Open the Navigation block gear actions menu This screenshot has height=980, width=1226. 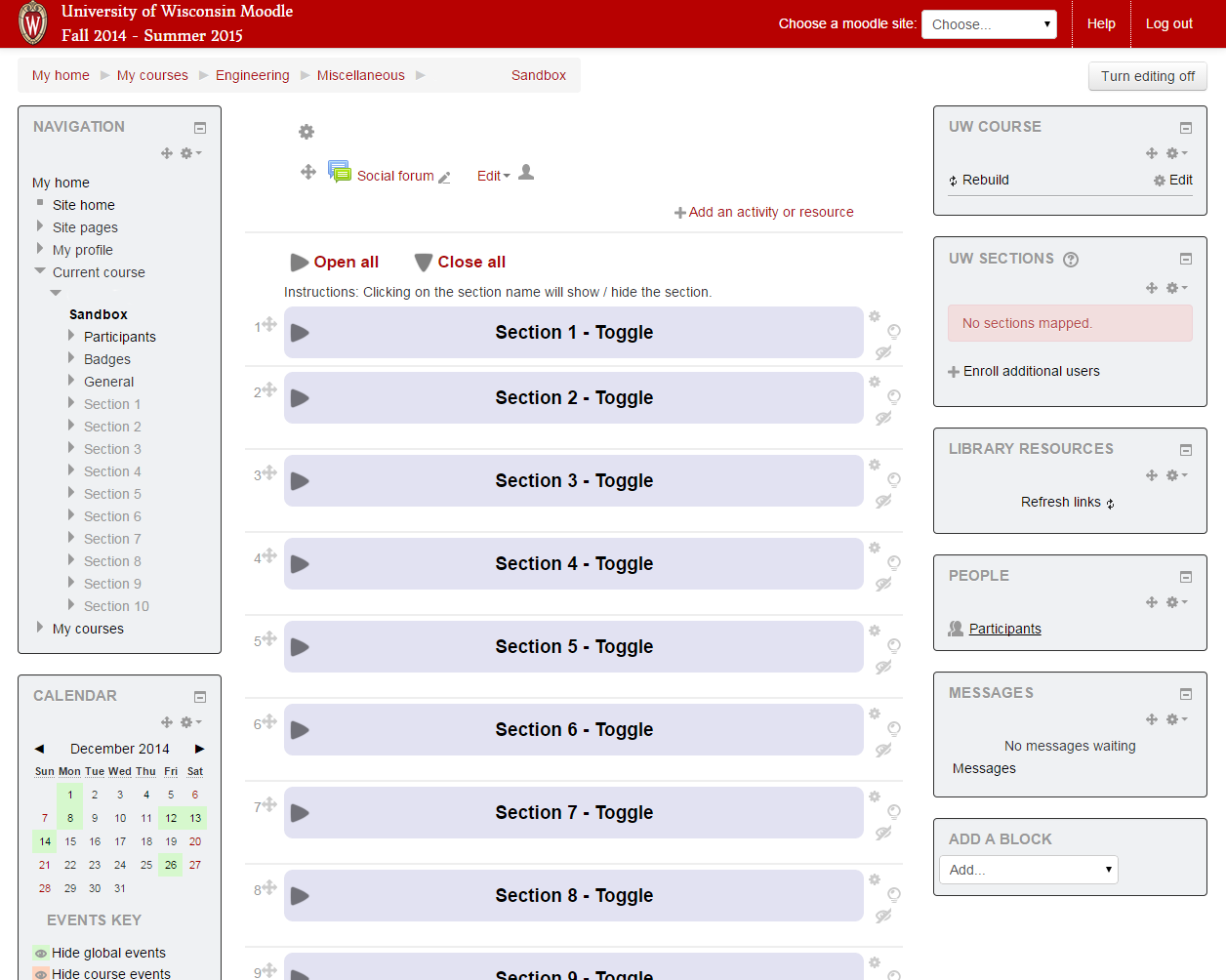[190, 153]
